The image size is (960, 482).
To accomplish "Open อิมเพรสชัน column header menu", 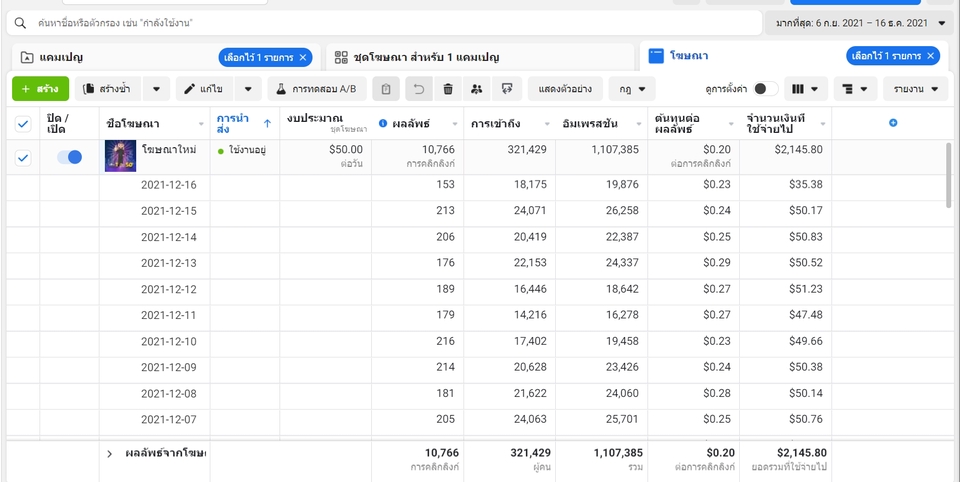I will (639, 124).
